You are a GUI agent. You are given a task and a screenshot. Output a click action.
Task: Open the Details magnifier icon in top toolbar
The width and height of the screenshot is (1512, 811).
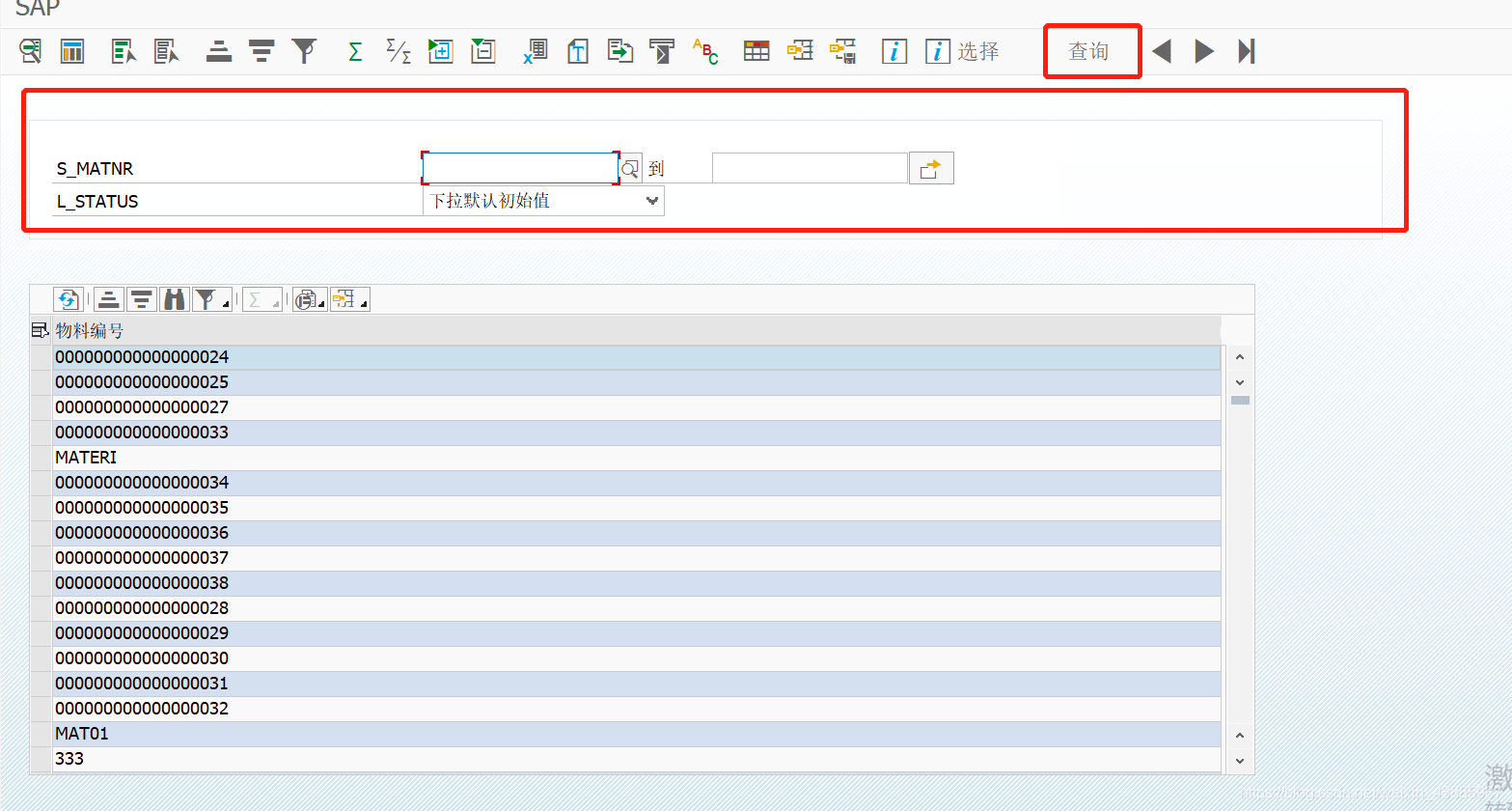pos(31,51)
